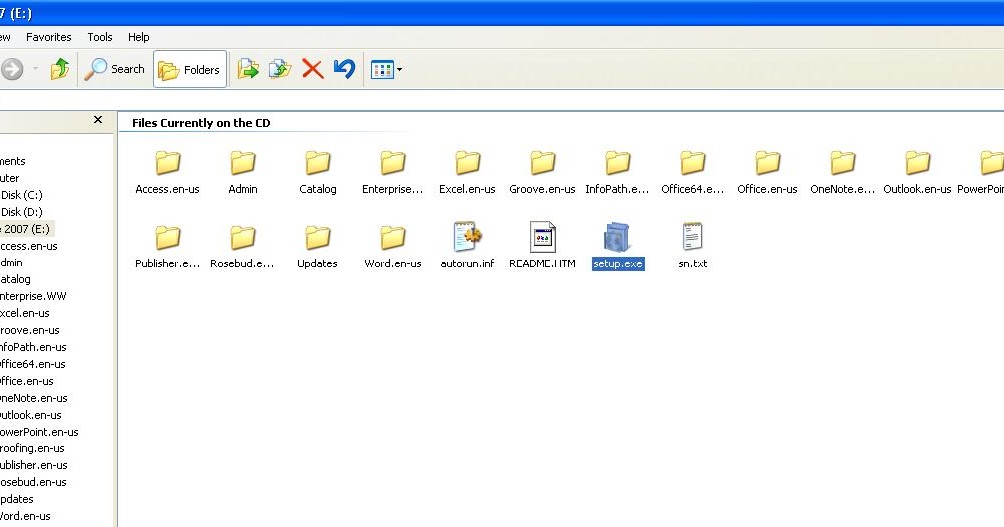Open Proofing.en-us in the folder tree
The height and width of the screenshot is (527, 1004).
click(32, 448)
